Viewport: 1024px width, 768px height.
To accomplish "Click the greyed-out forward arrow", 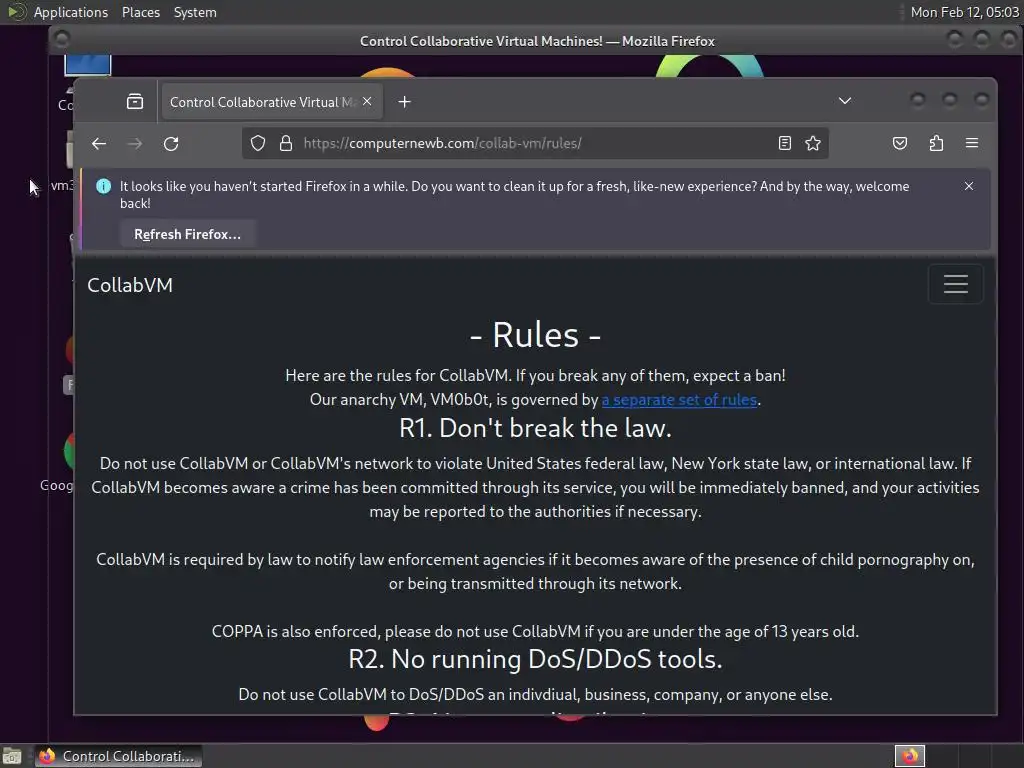I will click(x=135, y=144).
